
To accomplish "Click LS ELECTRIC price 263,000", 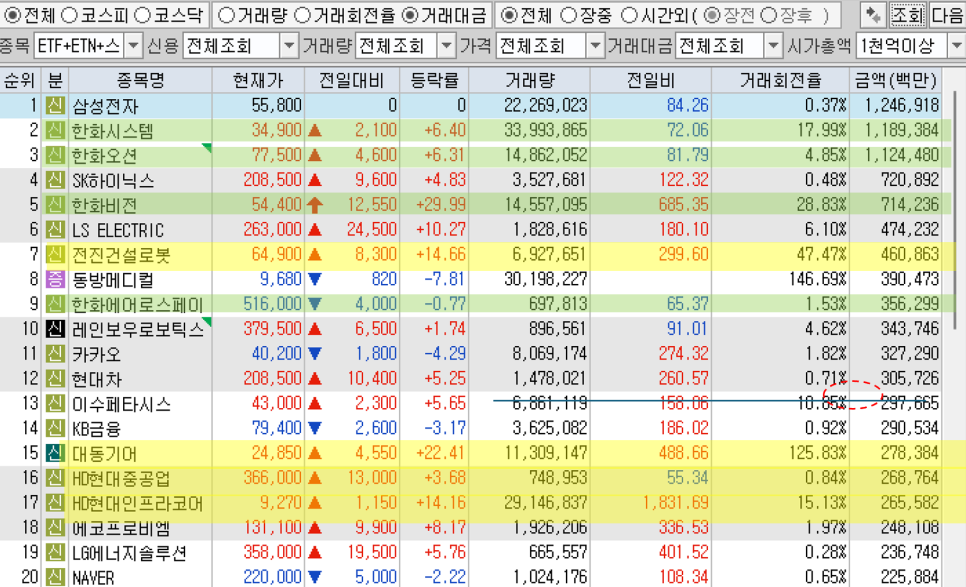I will (272, 230).
